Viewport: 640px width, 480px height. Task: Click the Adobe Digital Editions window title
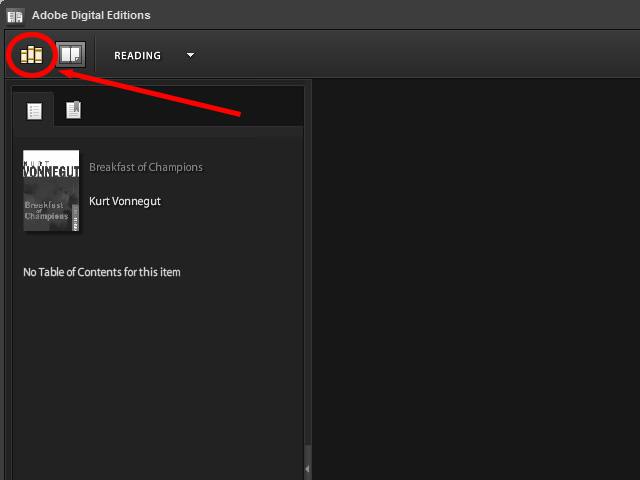pyautogui.click(x=91, y=15)
